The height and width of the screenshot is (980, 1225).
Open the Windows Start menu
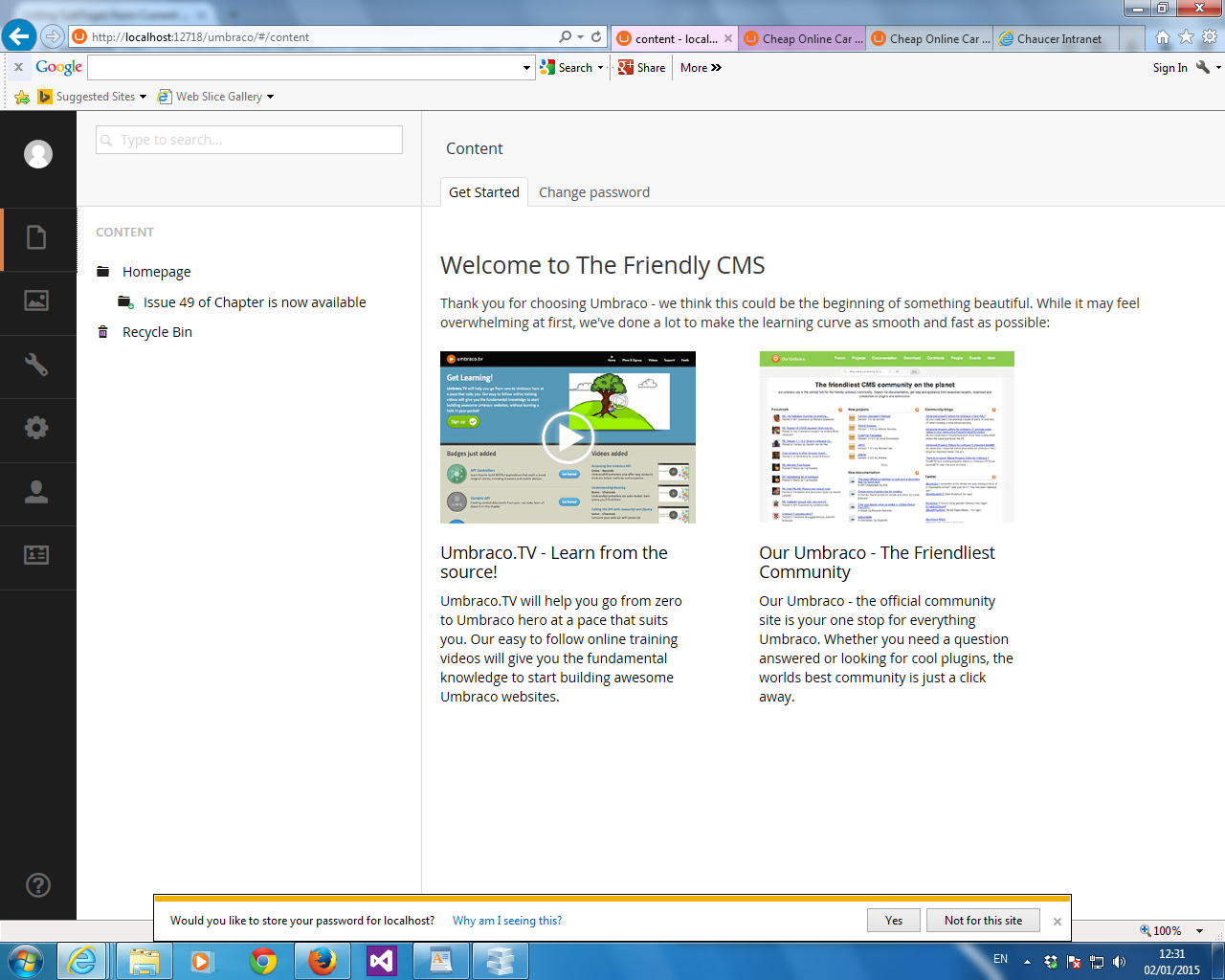[25, 961]
